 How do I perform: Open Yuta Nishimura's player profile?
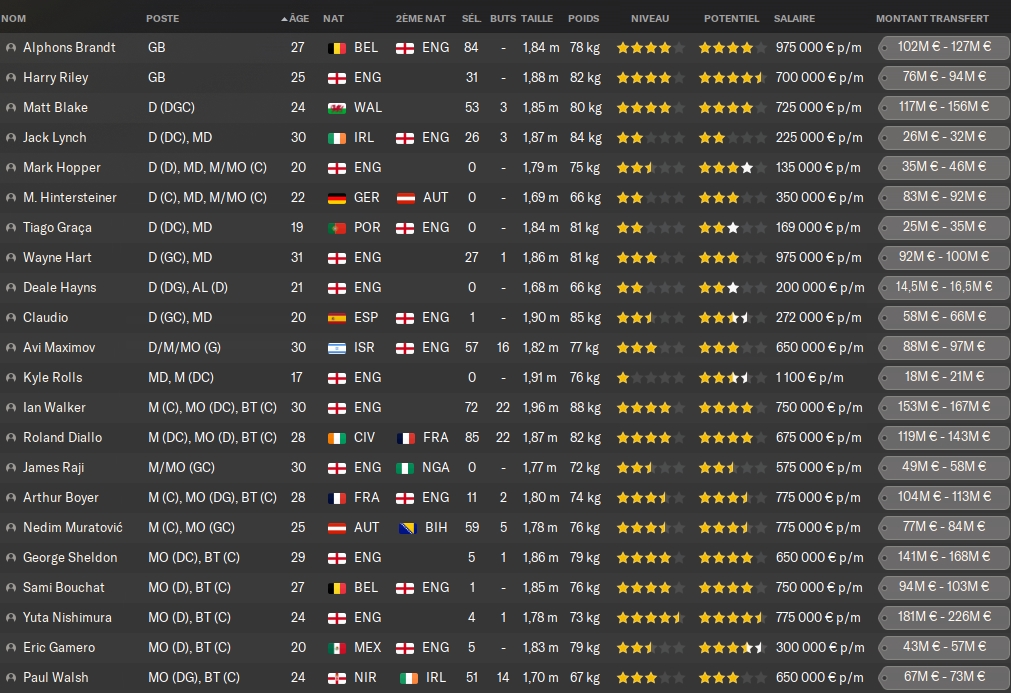click(68, 618)
